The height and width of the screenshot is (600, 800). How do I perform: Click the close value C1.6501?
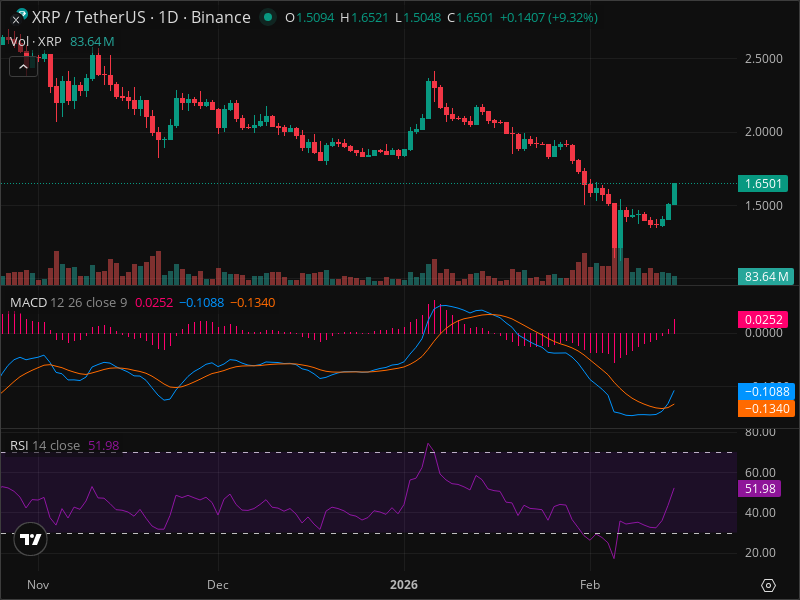tap(470, 18)
